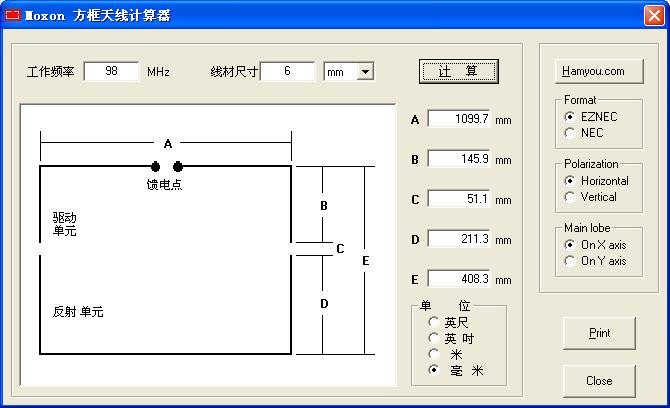This screenshot has height=408, width=670.
Task: Select the NEC format option
Action: 570,132
